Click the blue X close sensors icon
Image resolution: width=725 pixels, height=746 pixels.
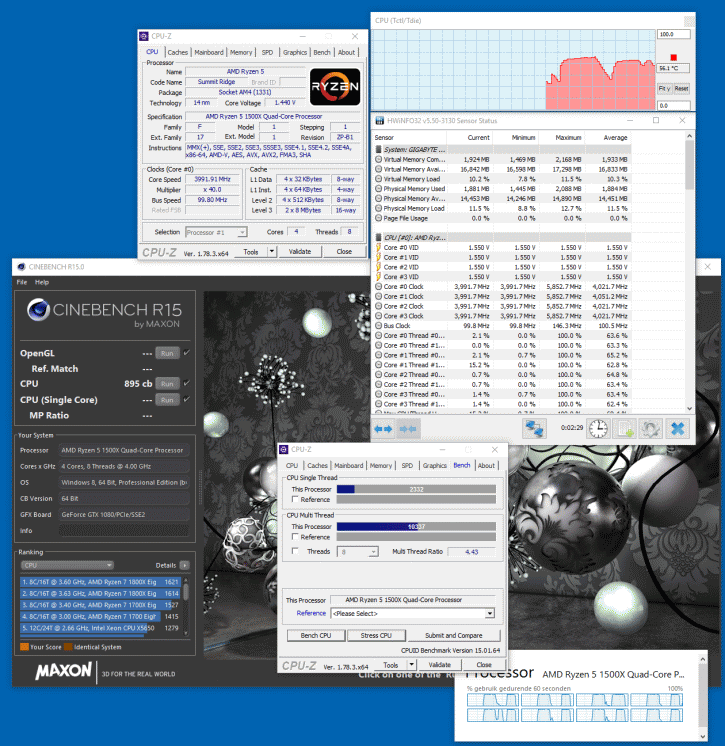coord(677,428)
